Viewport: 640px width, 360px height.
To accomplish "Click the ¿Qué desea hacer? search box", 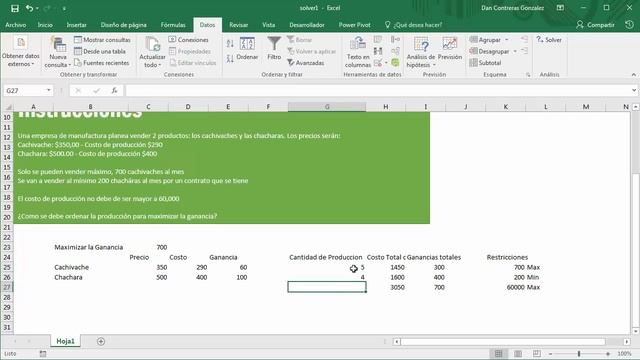I will pyautogui.click(x=413, y=25).
